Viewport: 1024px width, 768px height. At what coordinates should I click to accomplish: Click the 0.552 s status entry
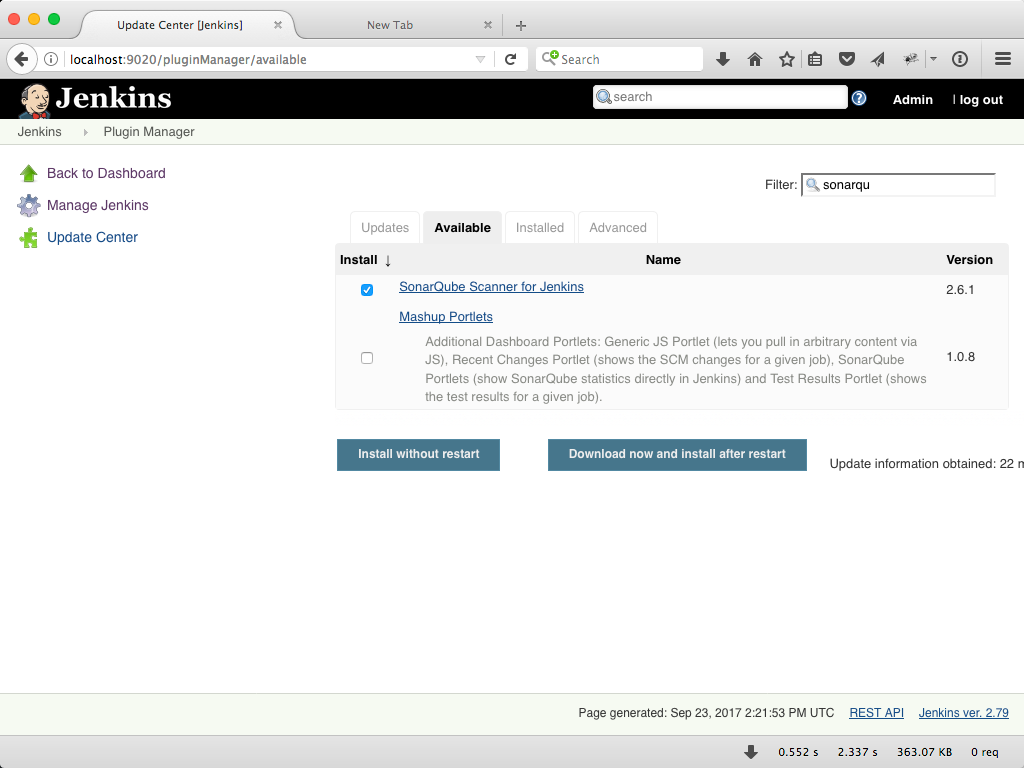pyautogui.click(x=798, y=752)
